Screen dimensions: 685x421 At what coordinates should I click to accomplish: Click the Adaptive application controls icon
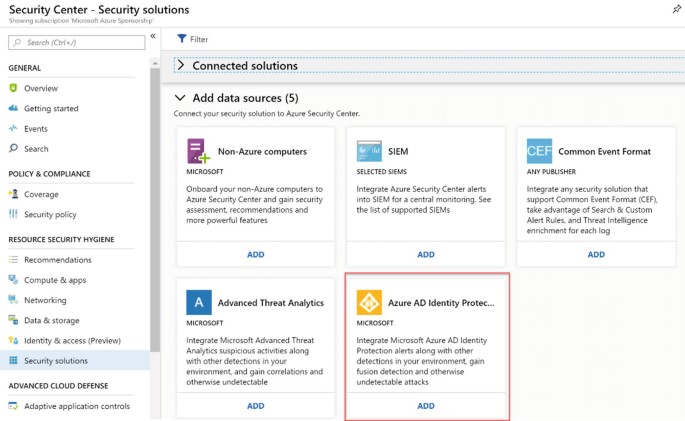(13, 406)
